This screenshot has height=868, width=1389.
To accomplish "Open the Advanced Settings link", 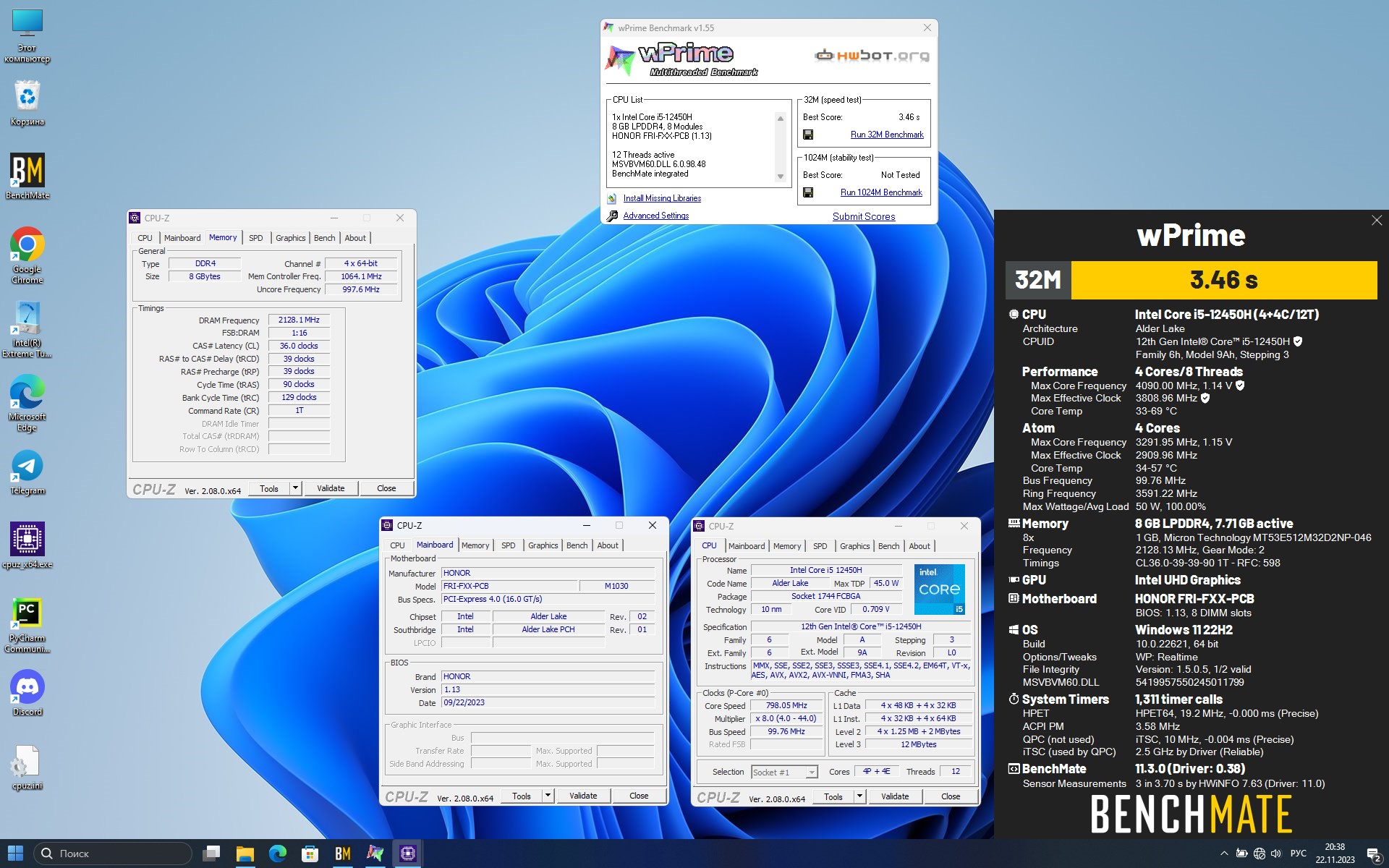I will (x=656, y=216).
